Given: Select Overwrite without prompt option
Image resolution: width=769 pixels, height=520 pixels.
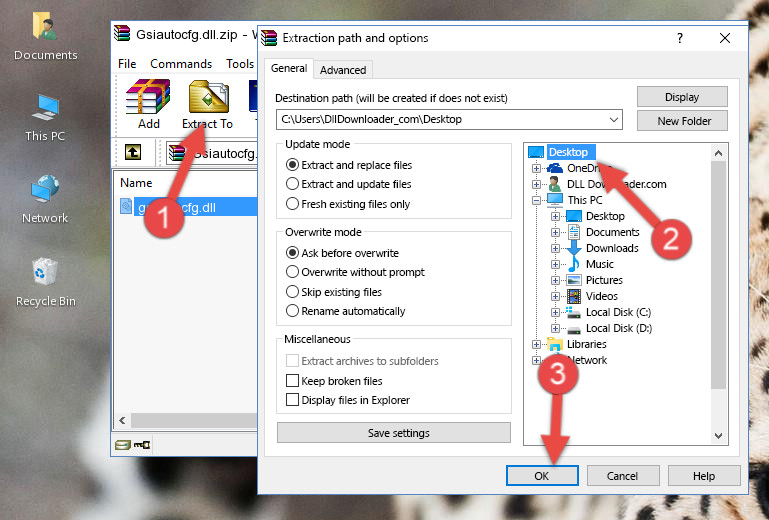Looking at the screenshot, I should [x=292, y=271].
